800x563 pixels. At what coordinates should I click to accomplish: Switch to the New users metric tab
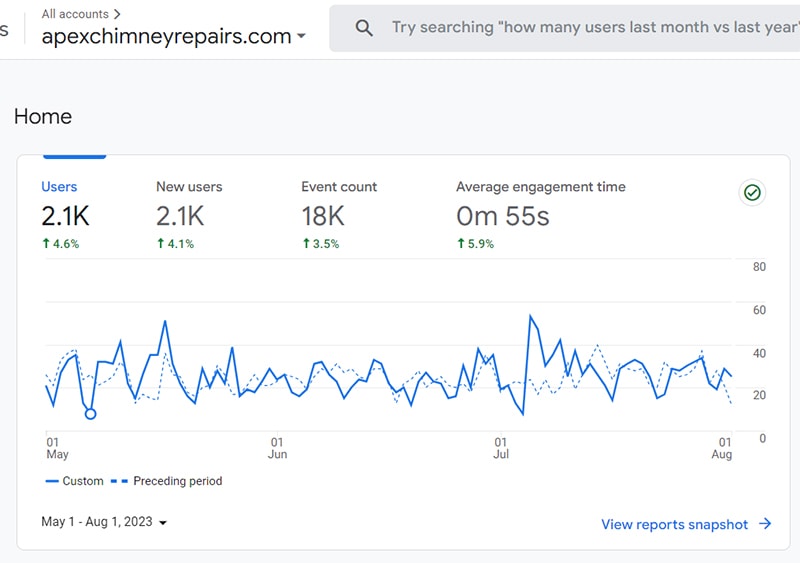[x=189, y=187]
